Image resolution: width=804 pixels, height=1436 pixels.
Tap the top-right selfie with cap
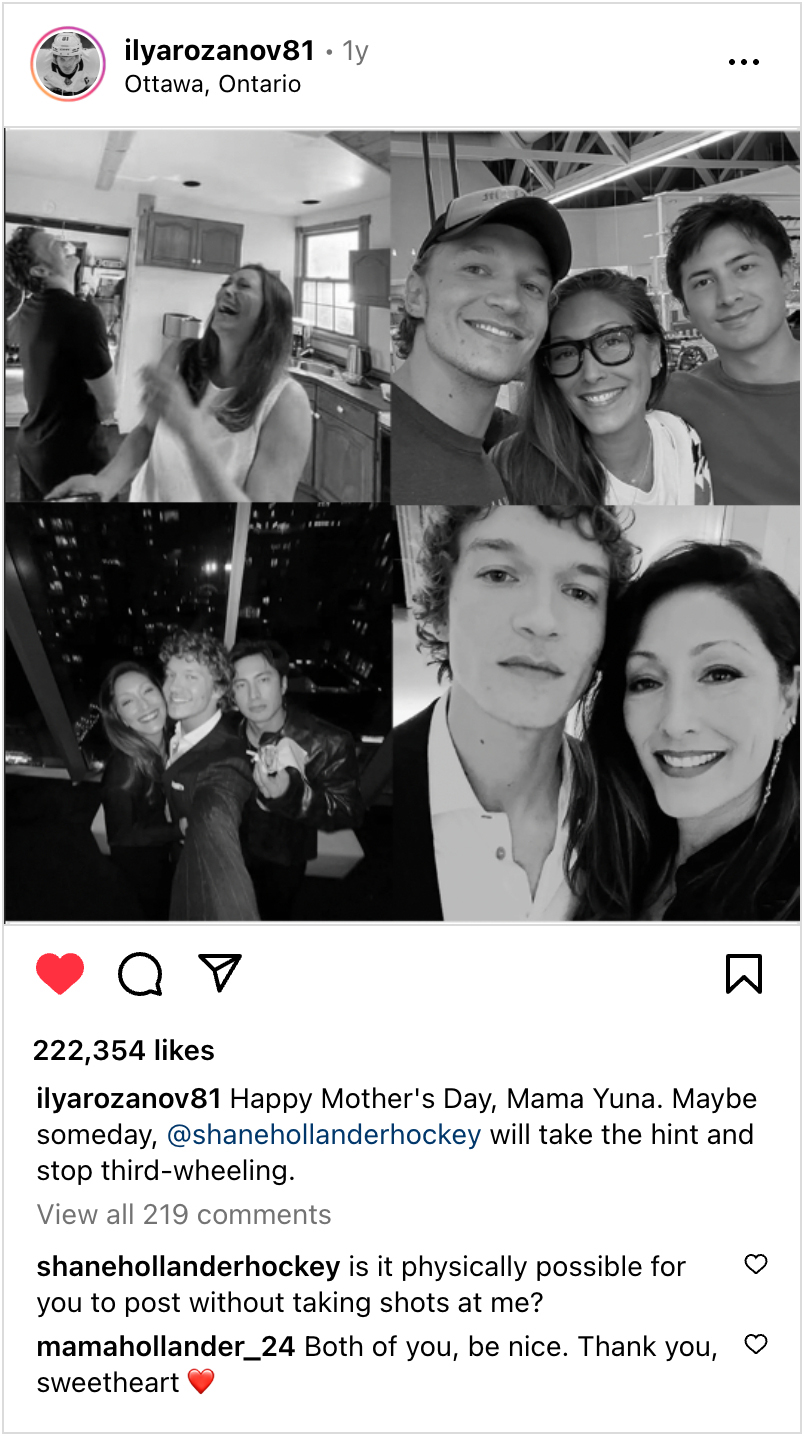tap(596, 316)
